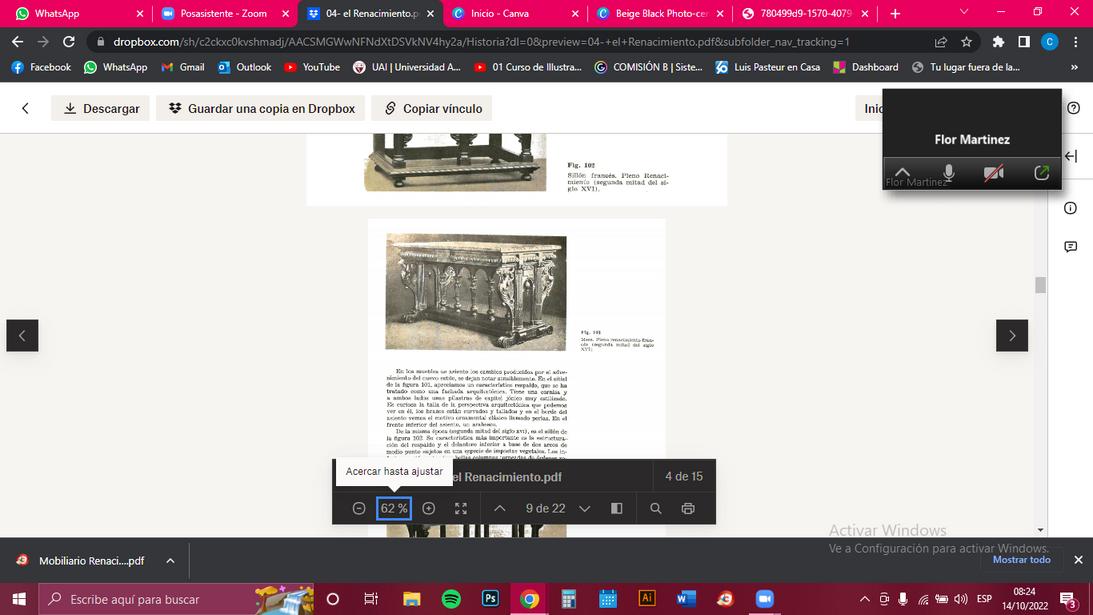The height and width of the screenshot is (615, 1093).
Task: Click browser back arrow
Action: pos(17,42)
